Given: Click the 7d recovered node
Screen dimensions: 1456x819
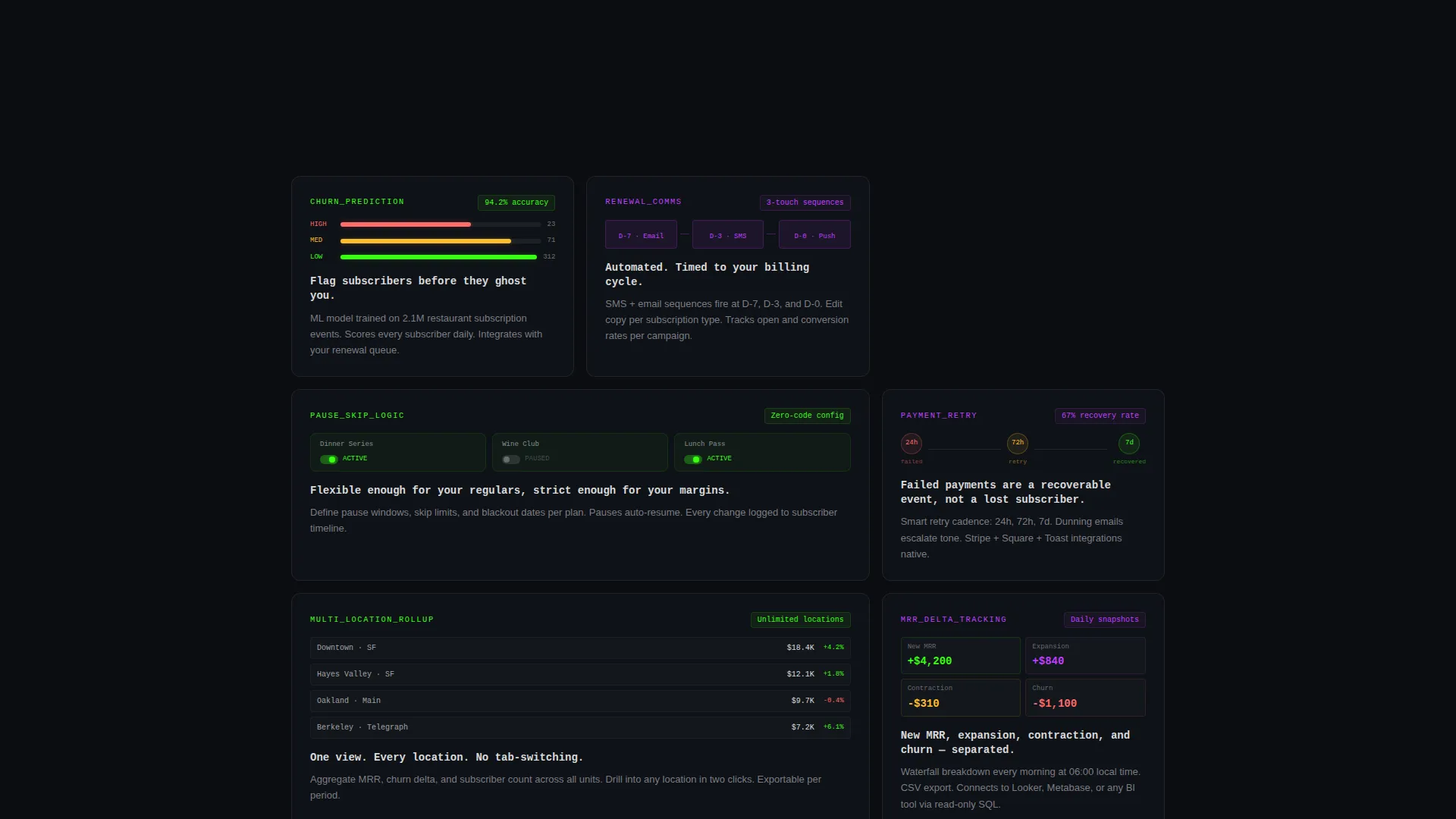Looking at the screenshot, I should point(1129,443).
